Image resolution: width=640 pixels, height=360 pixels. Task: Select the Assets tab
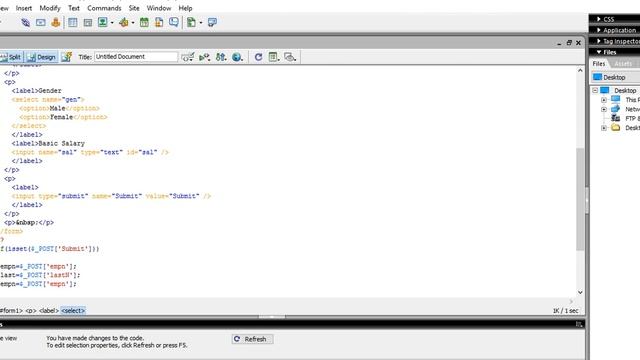(623, 64)
